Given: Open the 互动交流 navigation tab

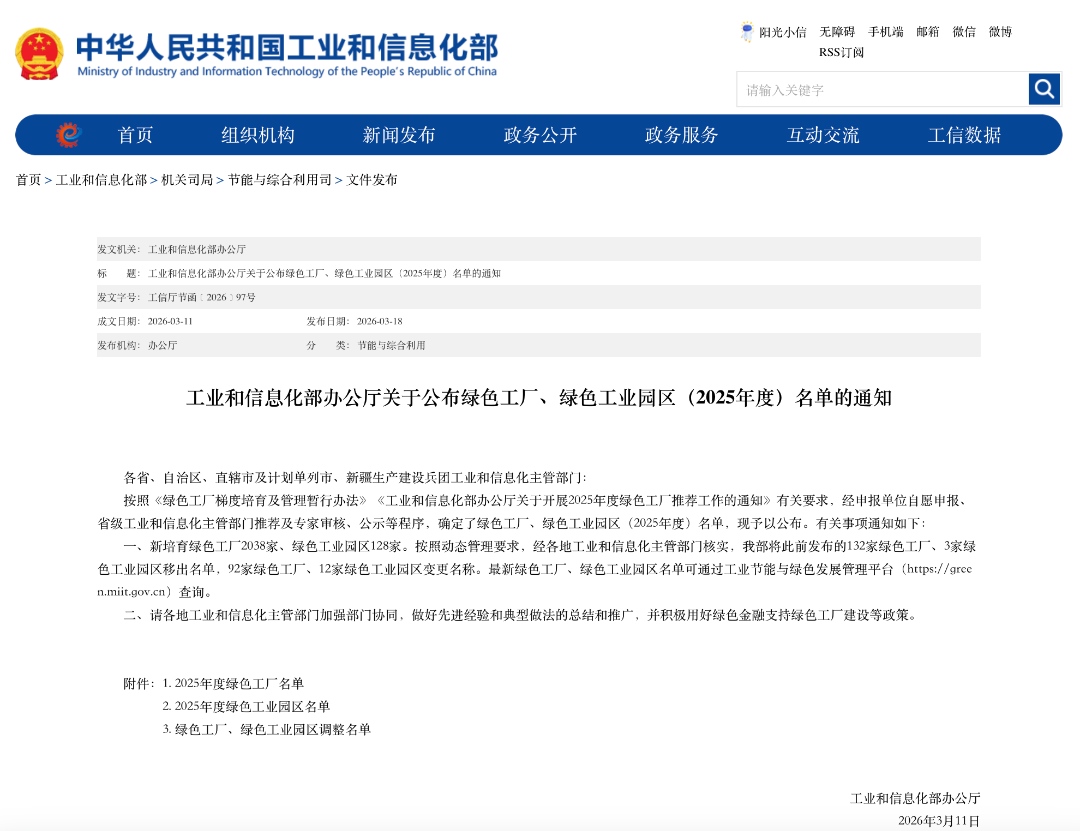Looking at the screenshot, I should click(x=823, y=135).
